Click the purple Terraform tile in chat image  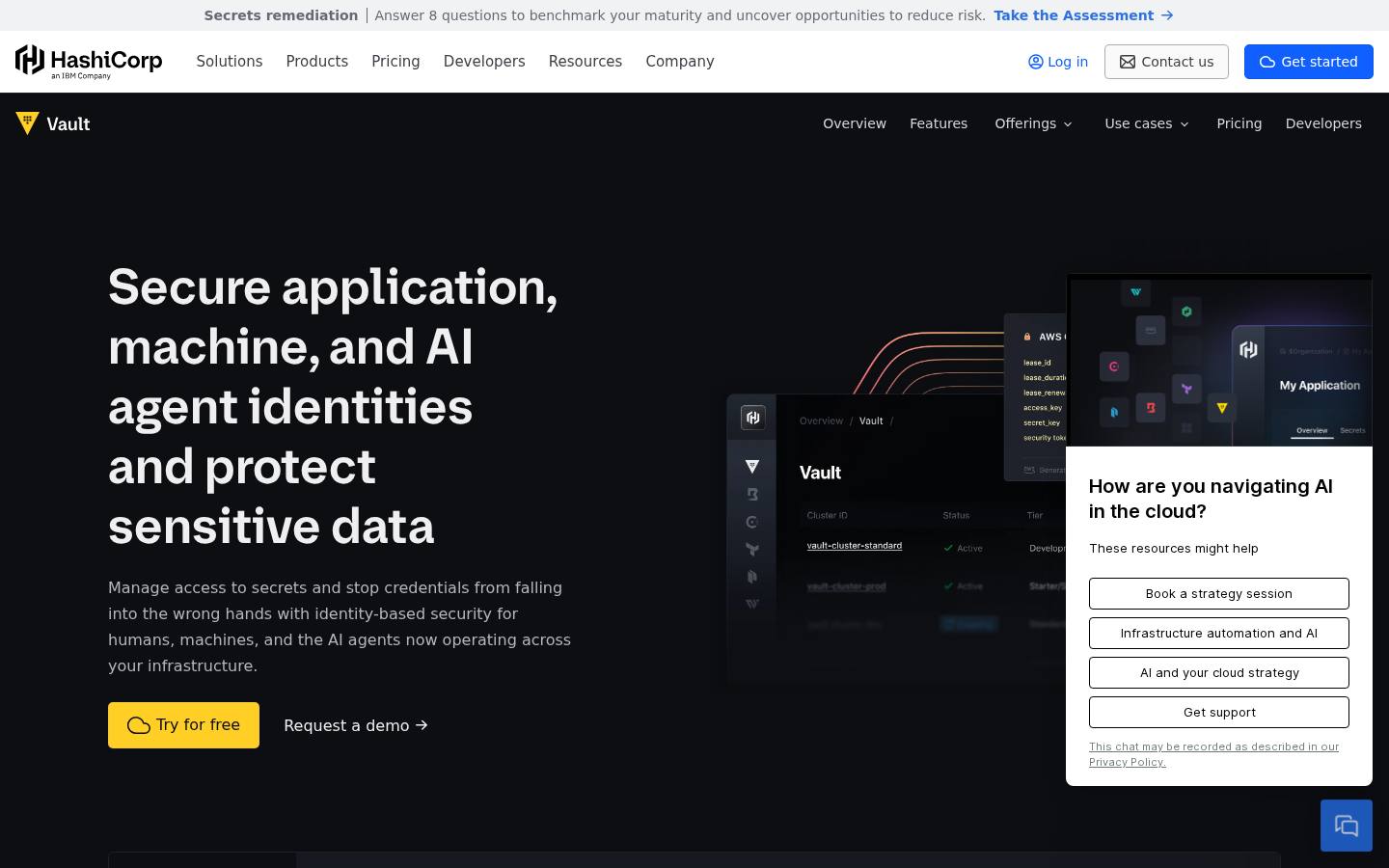1187,389
